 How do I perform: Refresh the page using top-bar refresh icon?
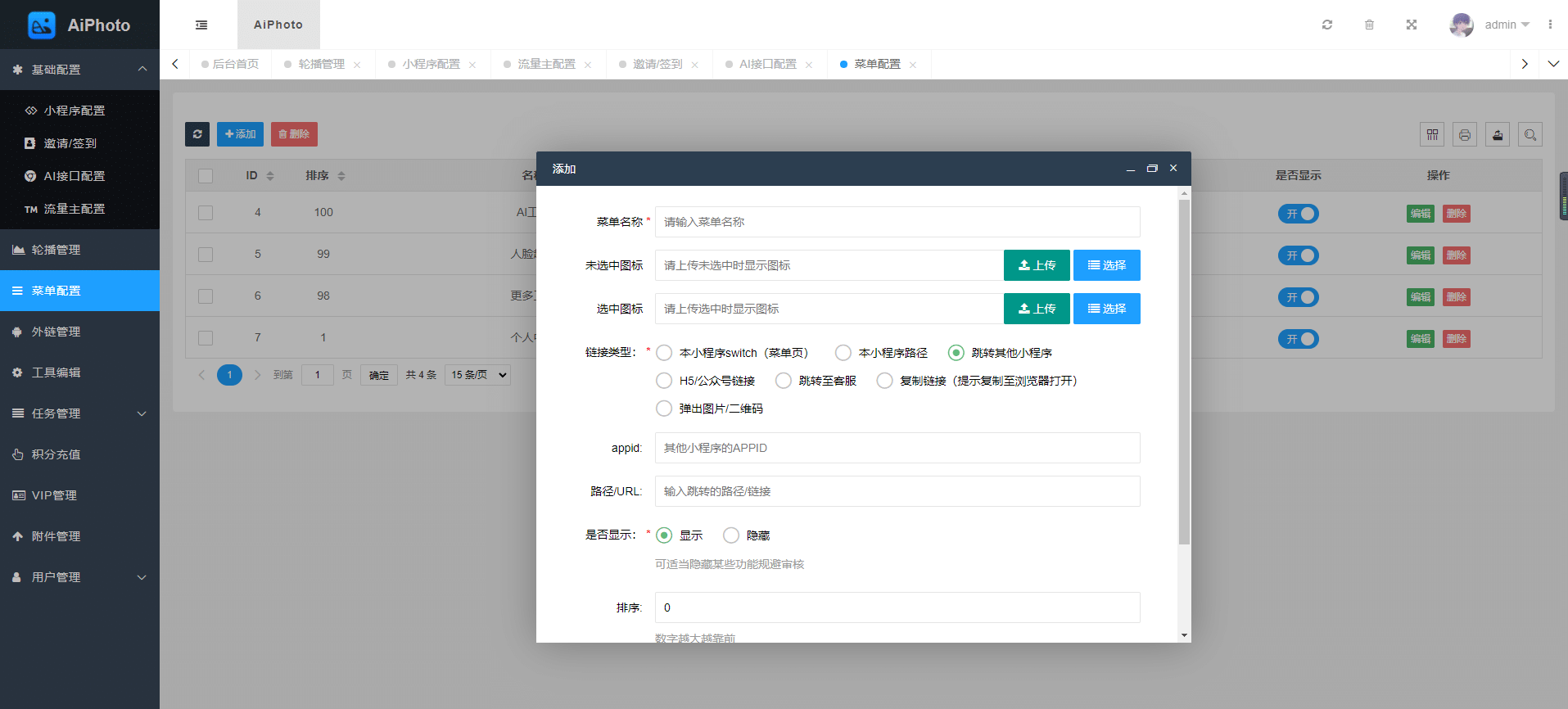[x=1327, y=25]
